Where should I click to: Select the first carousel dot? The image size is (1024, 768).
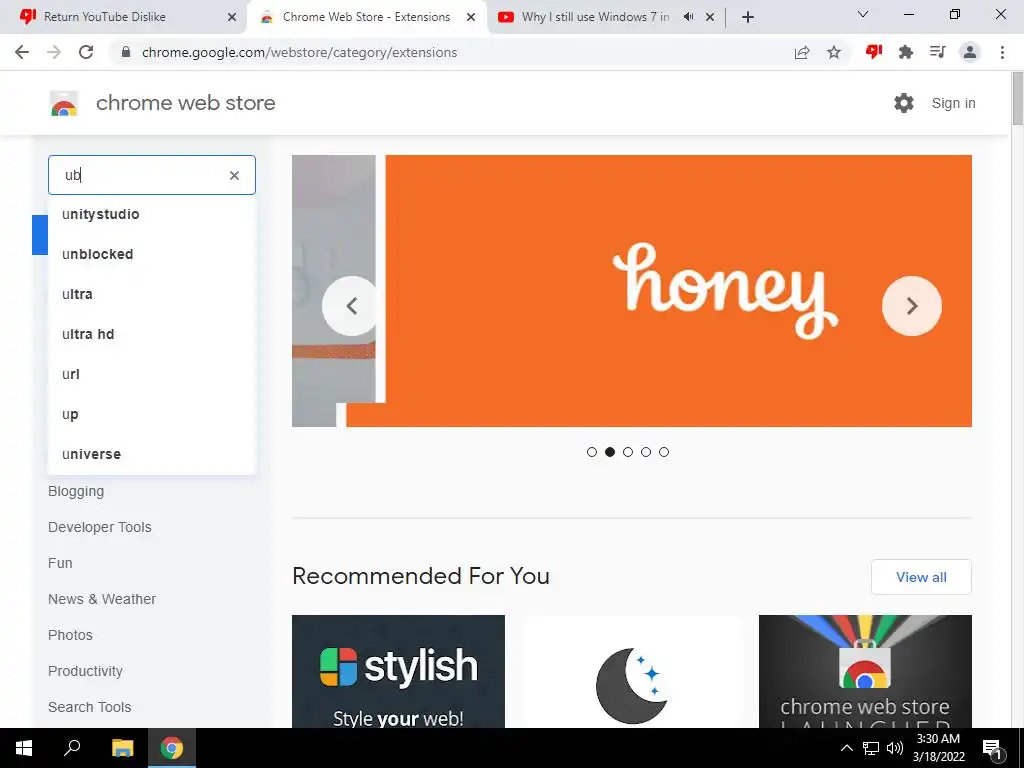click(592, 452)
